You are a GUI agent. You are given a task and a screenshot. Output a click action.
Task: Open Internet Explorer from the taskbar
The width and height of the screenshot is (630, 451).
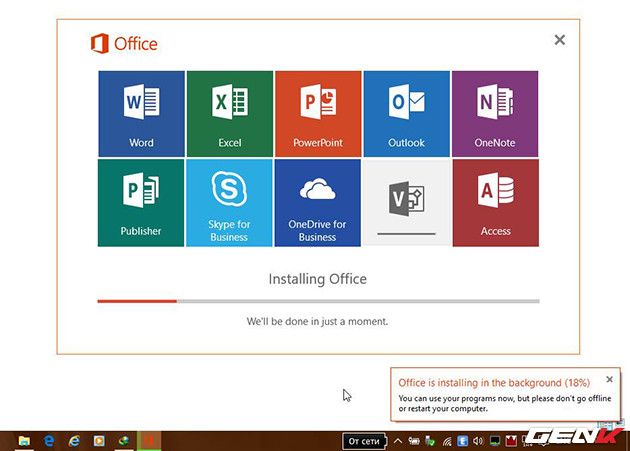pyautogui.click(x=74, y=441)
